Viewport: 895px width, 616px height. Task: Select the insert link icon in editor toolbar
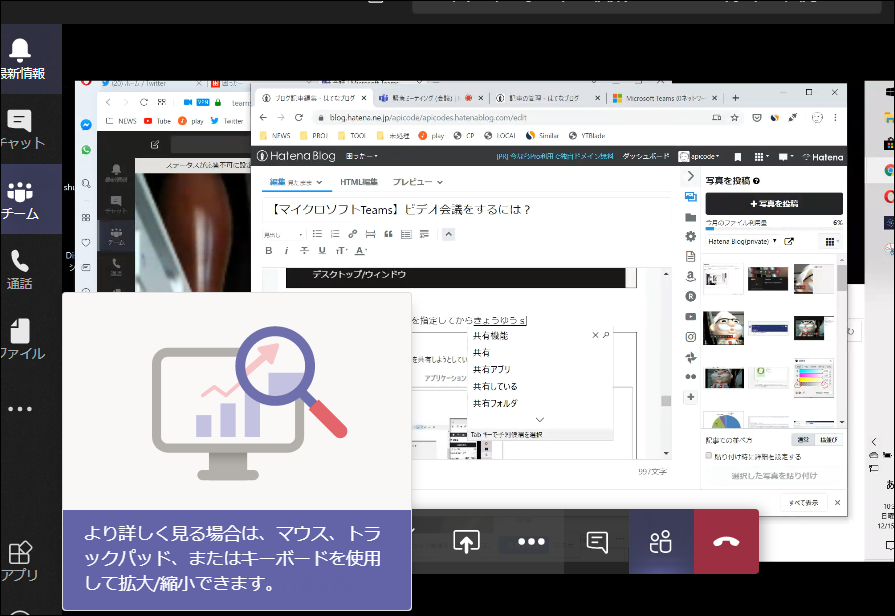pos(352,233)
